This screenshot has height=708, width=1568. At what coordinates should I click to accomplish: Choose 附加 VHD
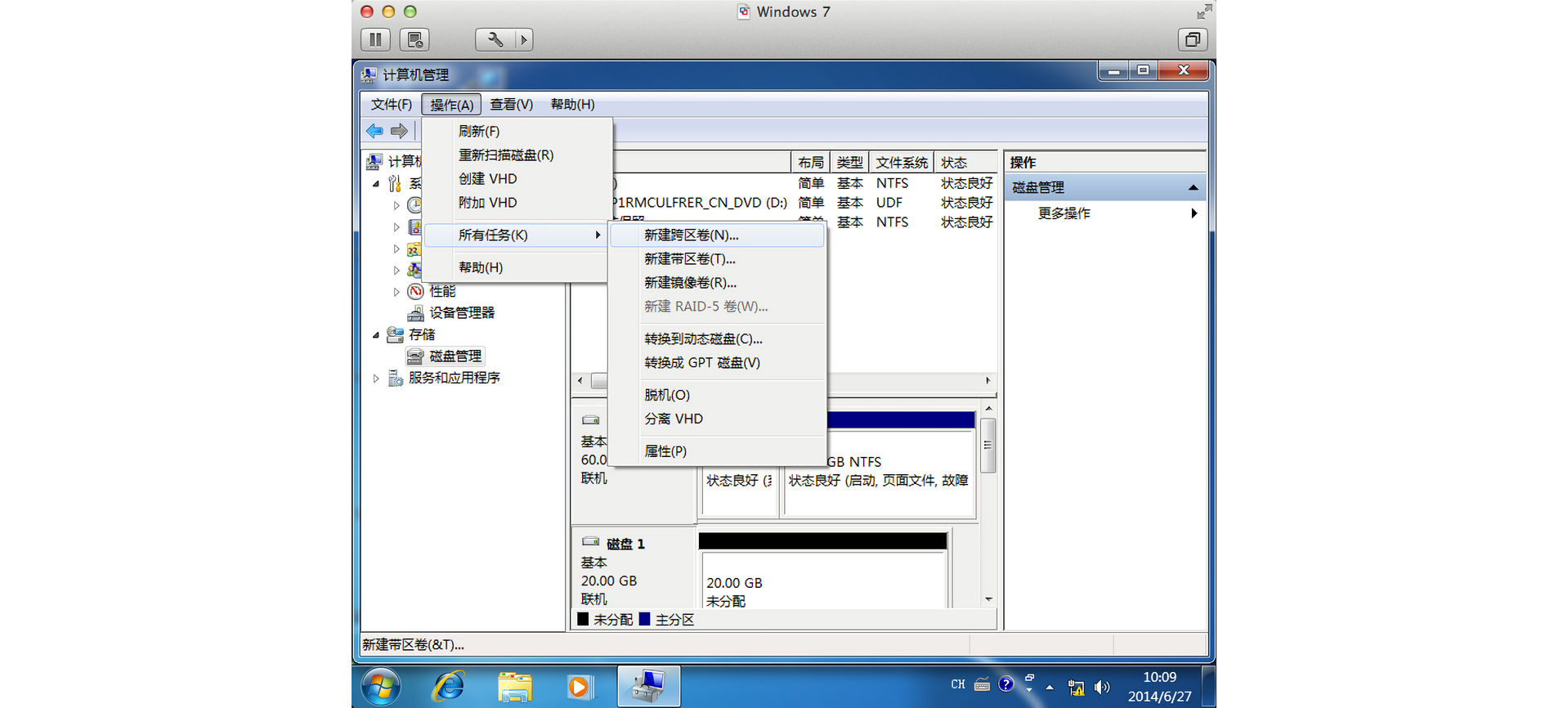pyautogui.click(x=517, y=203)
